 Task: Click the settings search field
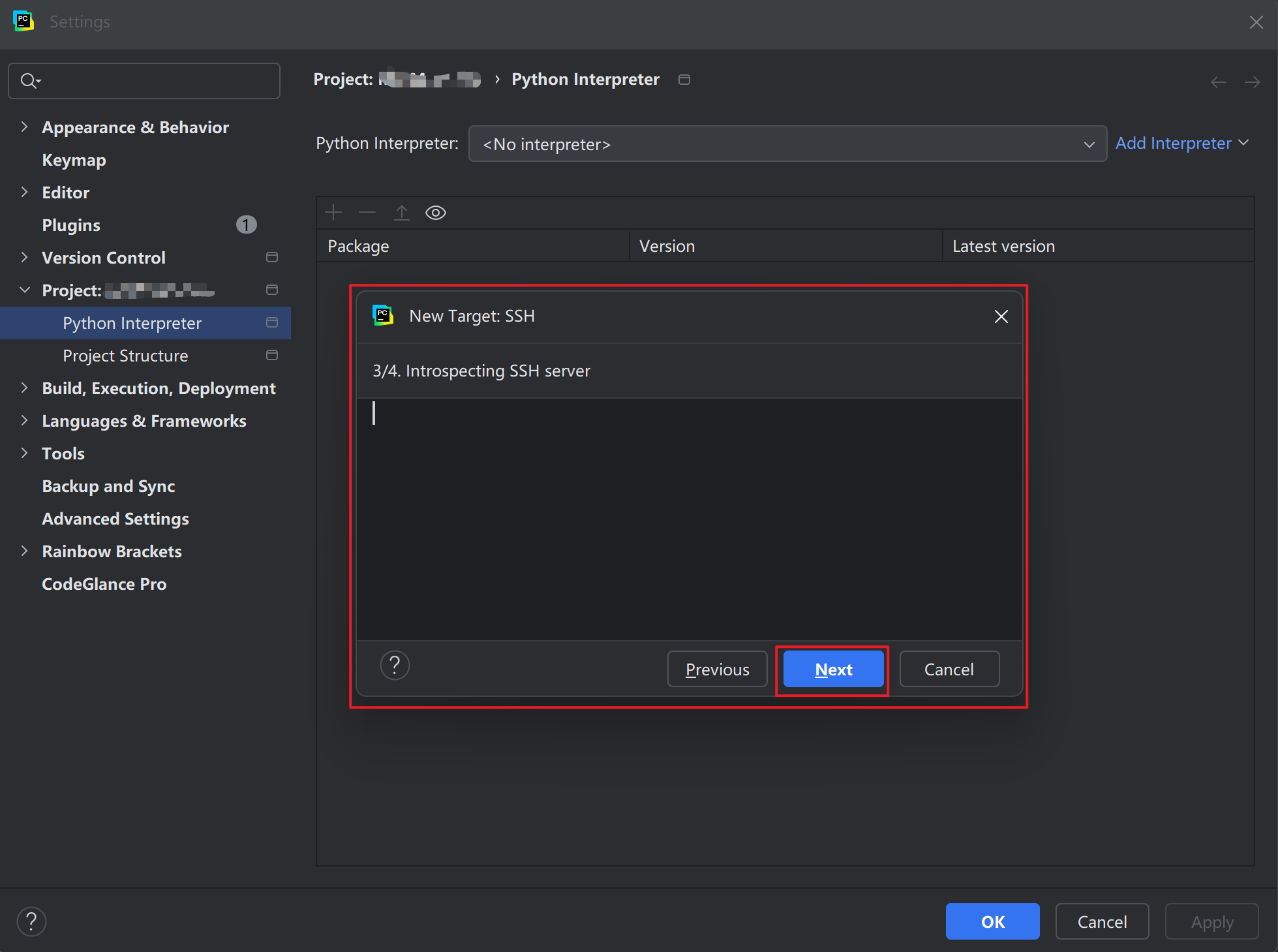pyautogui.click(x=144, y=81)
